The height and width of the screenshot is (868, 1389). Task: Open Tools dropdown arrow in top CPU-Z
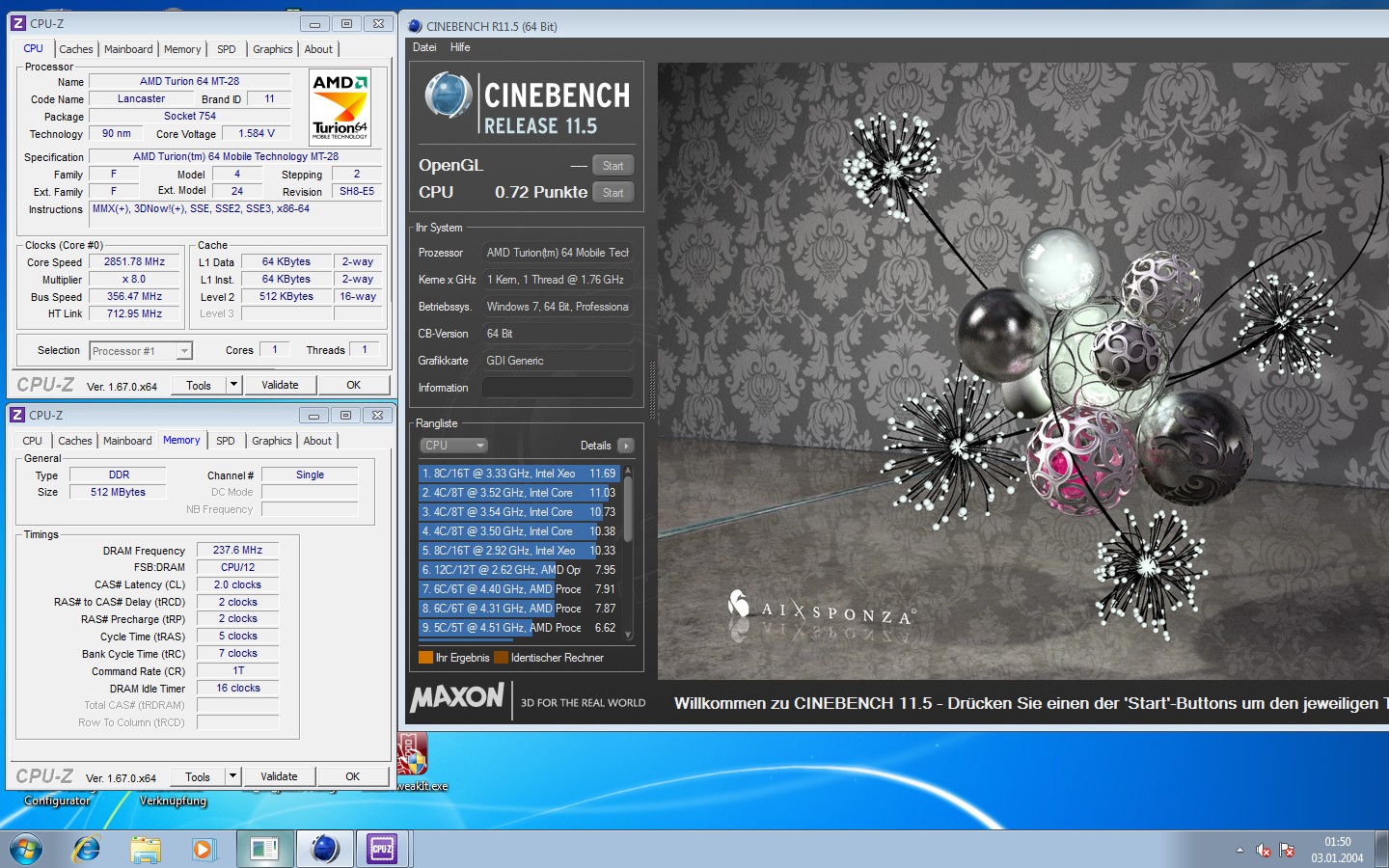233,385
